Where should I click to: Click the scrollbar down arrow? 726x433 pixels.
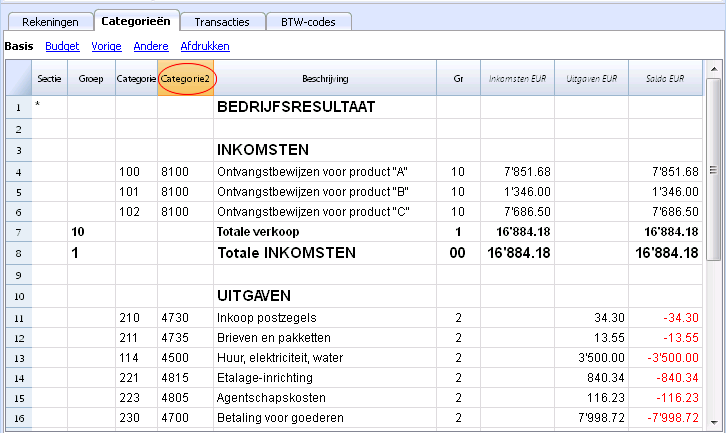(713, 422)
